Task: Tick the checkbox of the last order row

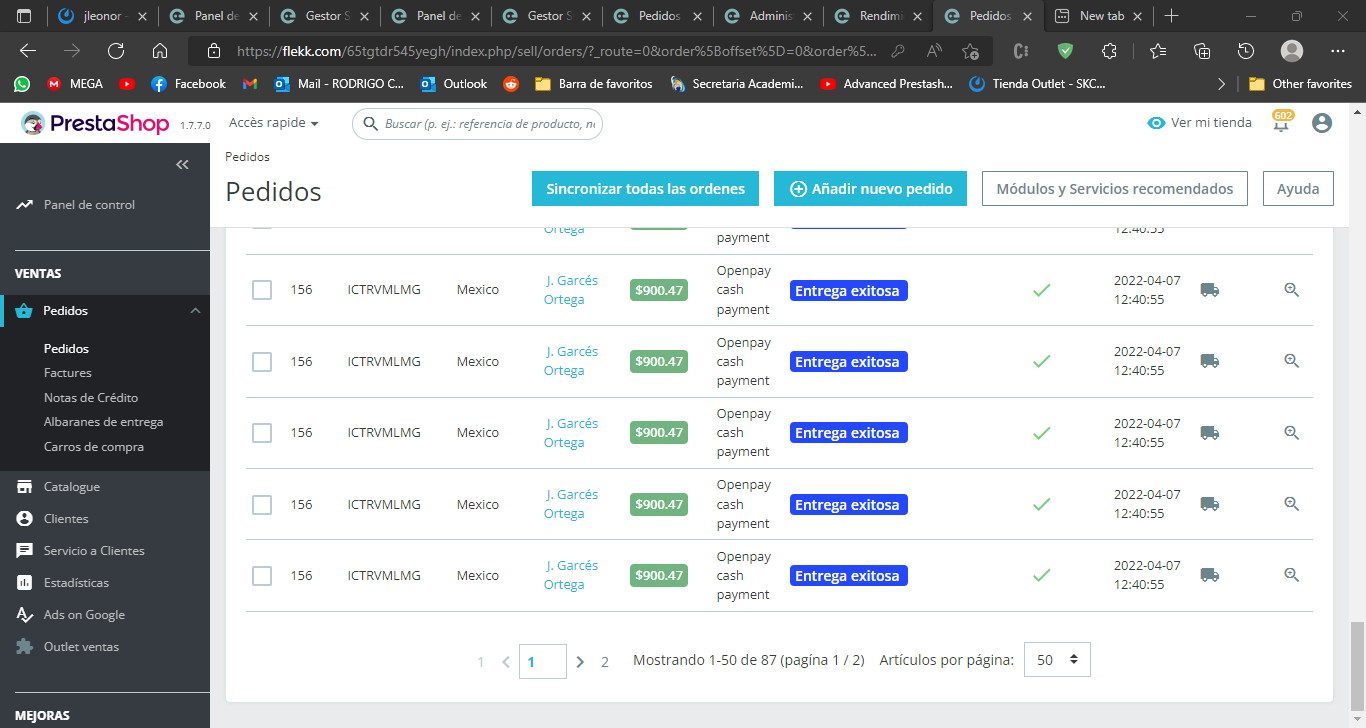Action: [x=262, y=576]
